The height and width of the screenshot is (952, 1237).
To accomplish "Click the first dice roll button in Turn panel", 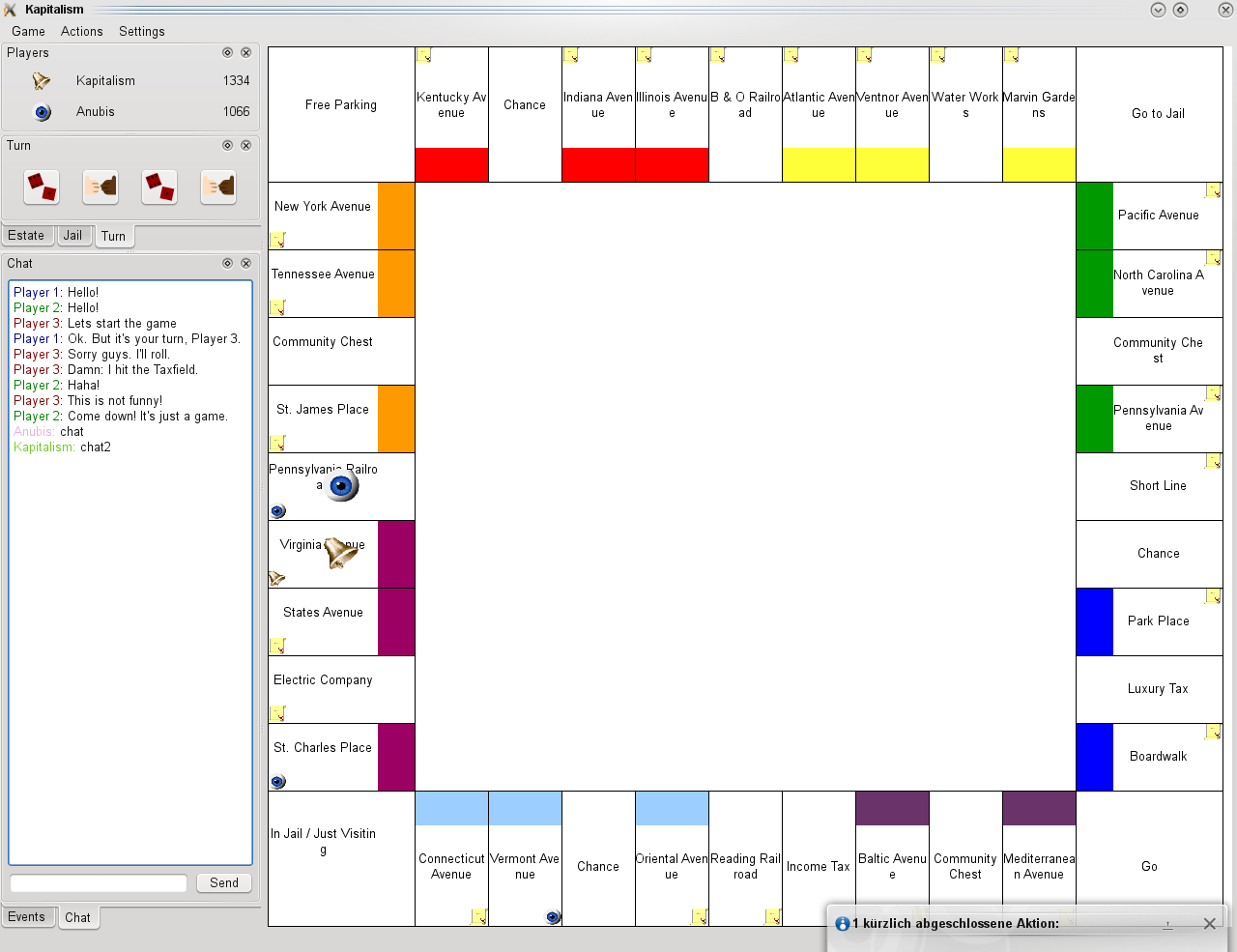I will [x=42, y=187].
